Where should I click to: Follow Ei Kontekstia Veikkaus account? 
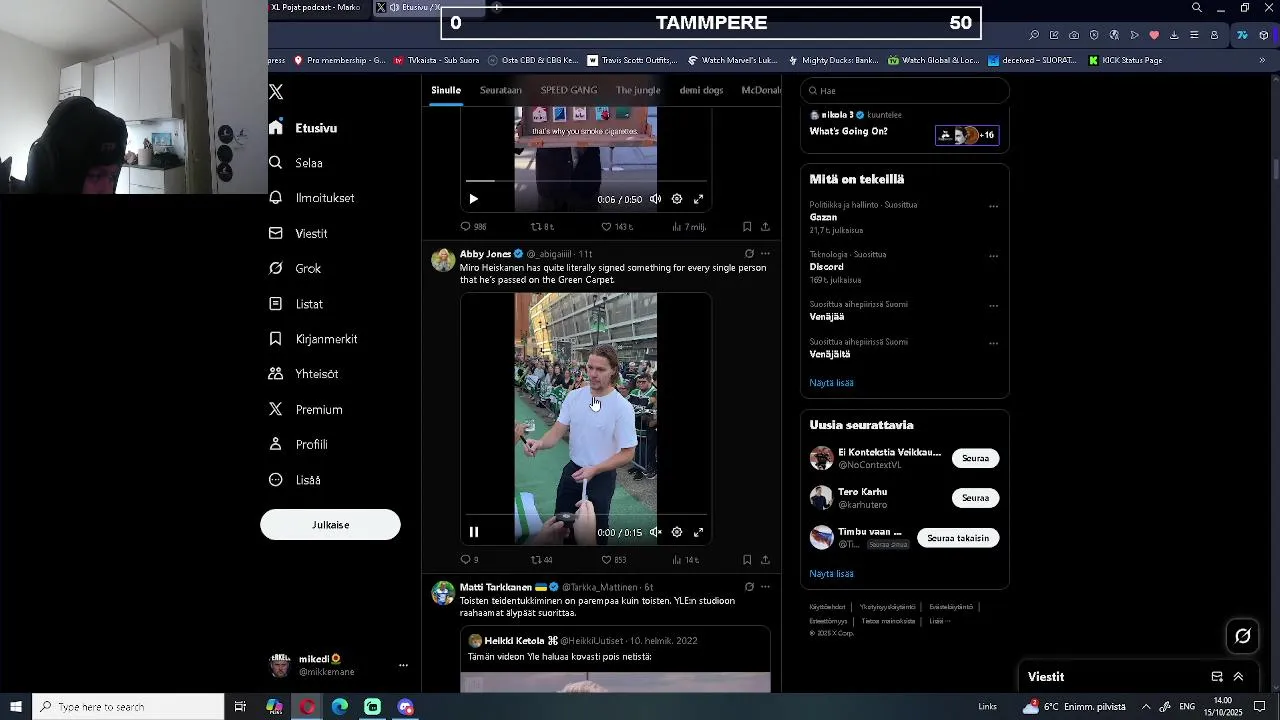tap(975, 458)
